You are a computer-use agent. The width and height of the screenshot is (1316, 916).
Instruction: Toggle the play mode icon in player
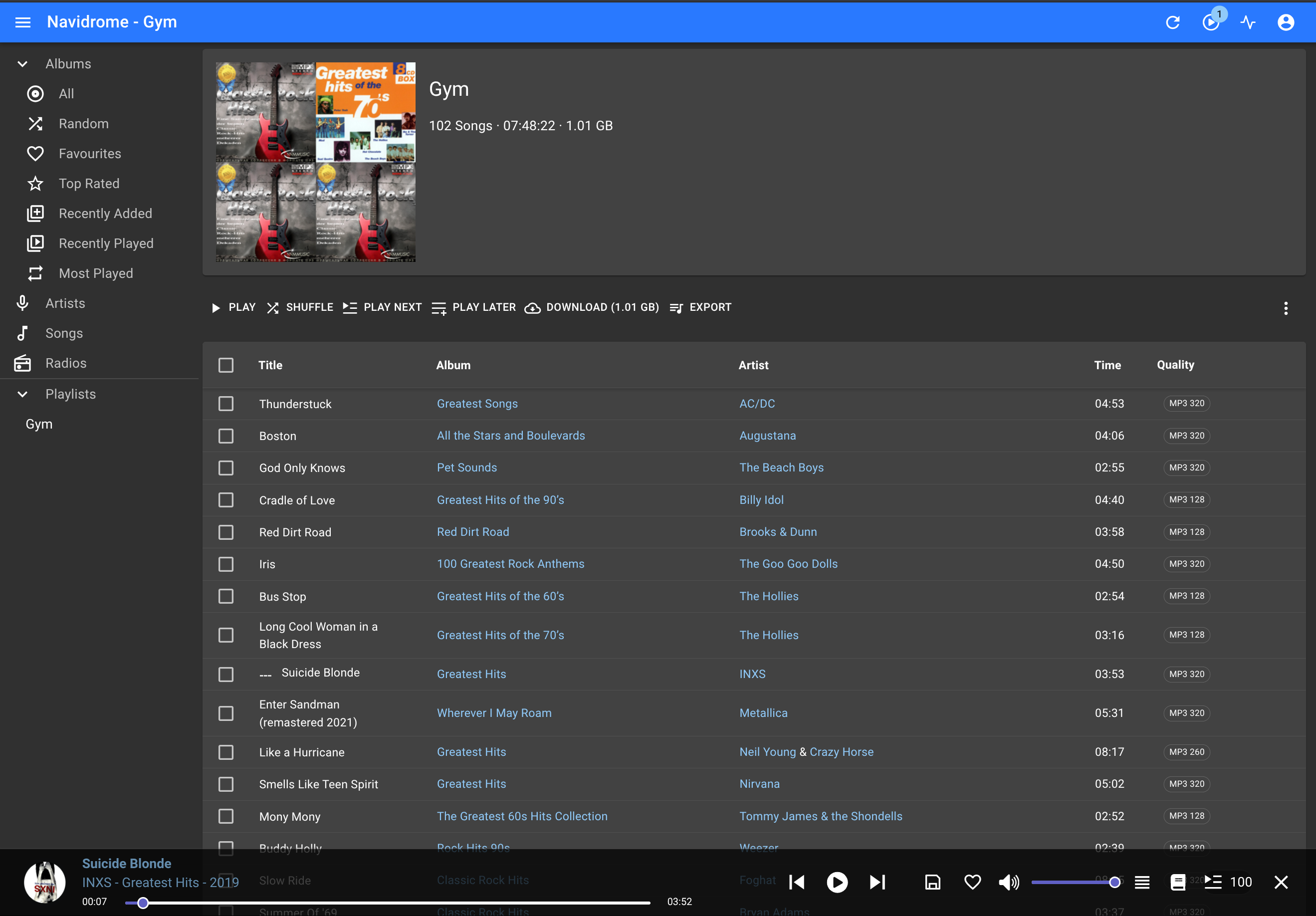coord(1142,883)
